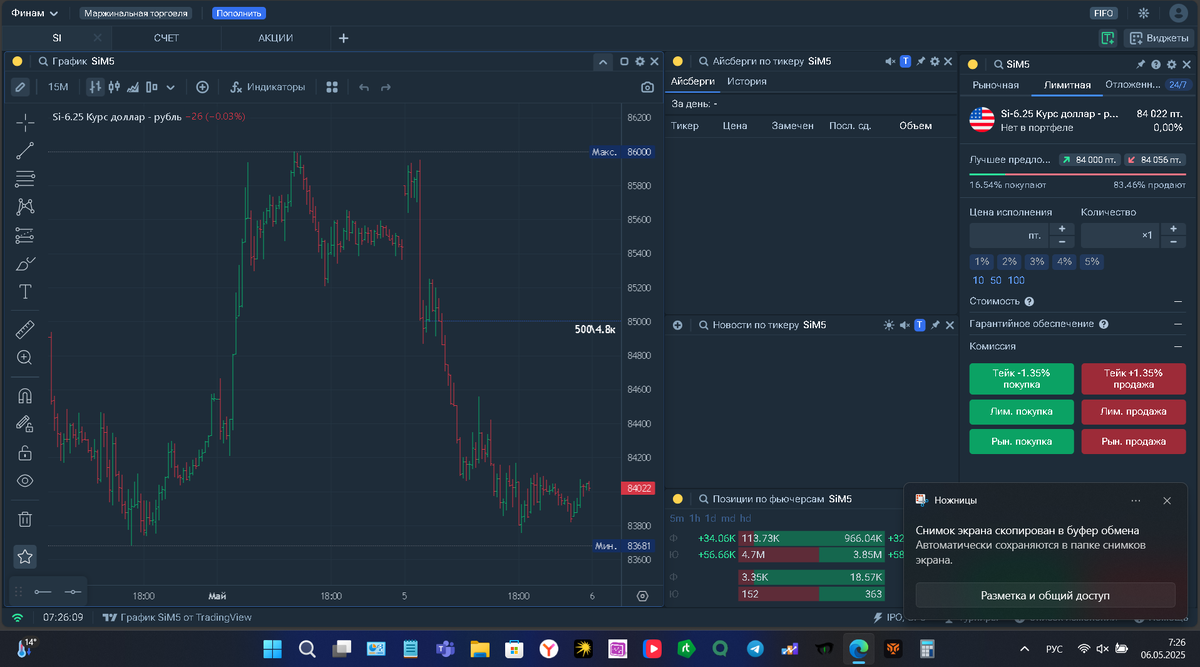Click the Рын. продажа button
Screen dimensions: 1200x667
coord(1134,441)
